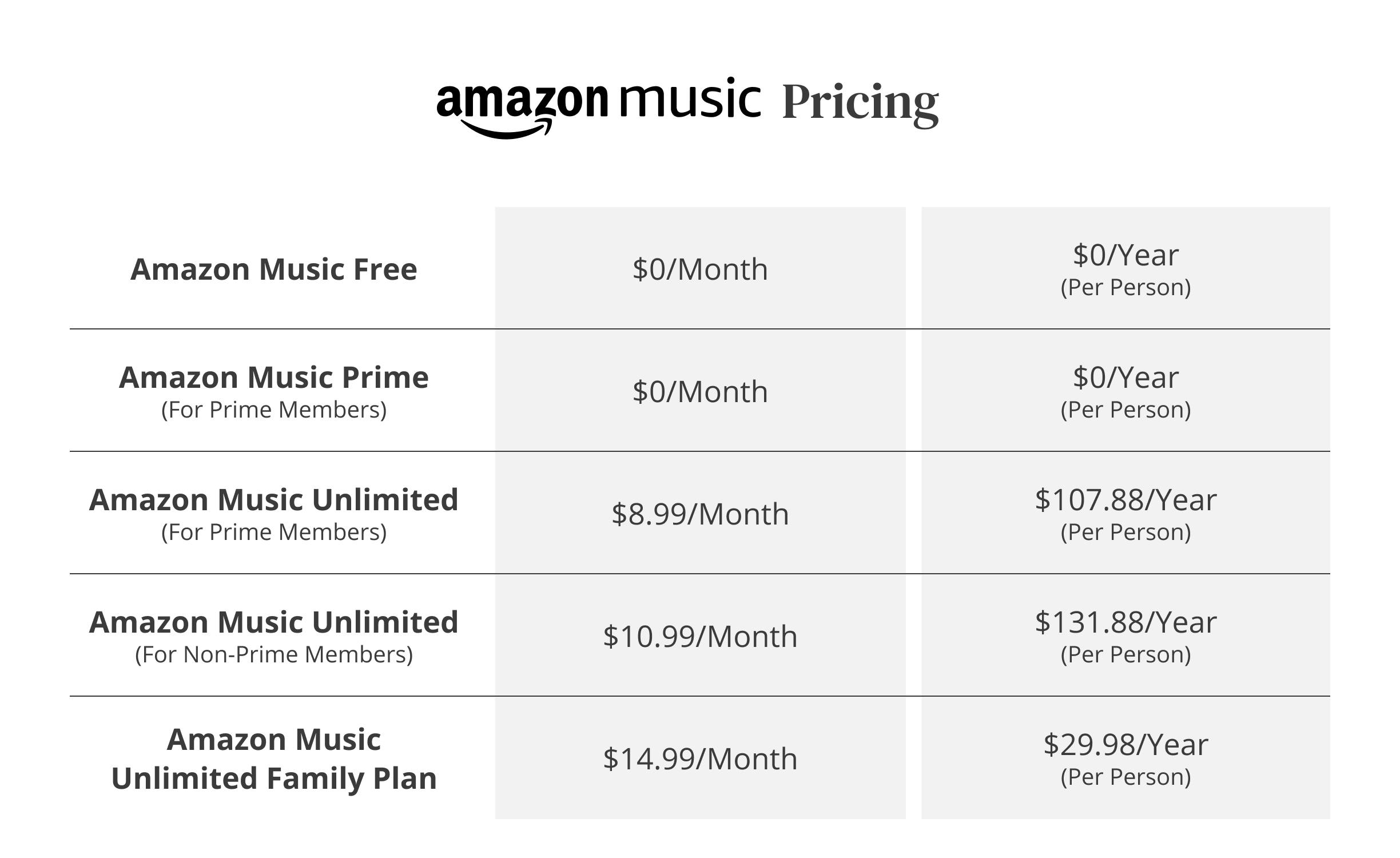
Task: Select the $14.99/Month price cell
Action: tap(699, 758)
